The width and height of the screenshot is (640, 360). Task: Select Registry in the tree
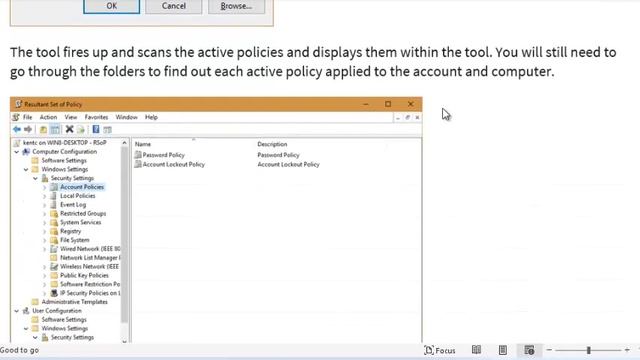pyautogui.click(x=71, y=231)
